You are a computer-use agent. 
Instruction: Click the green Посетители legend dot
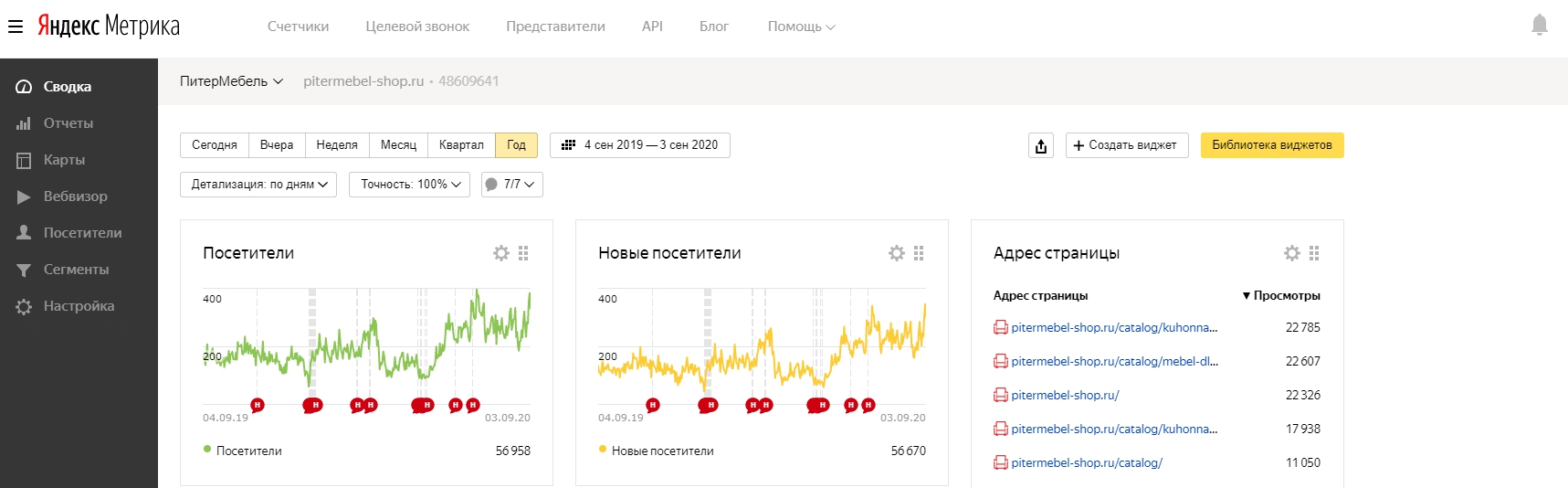[x=207, y=449]
